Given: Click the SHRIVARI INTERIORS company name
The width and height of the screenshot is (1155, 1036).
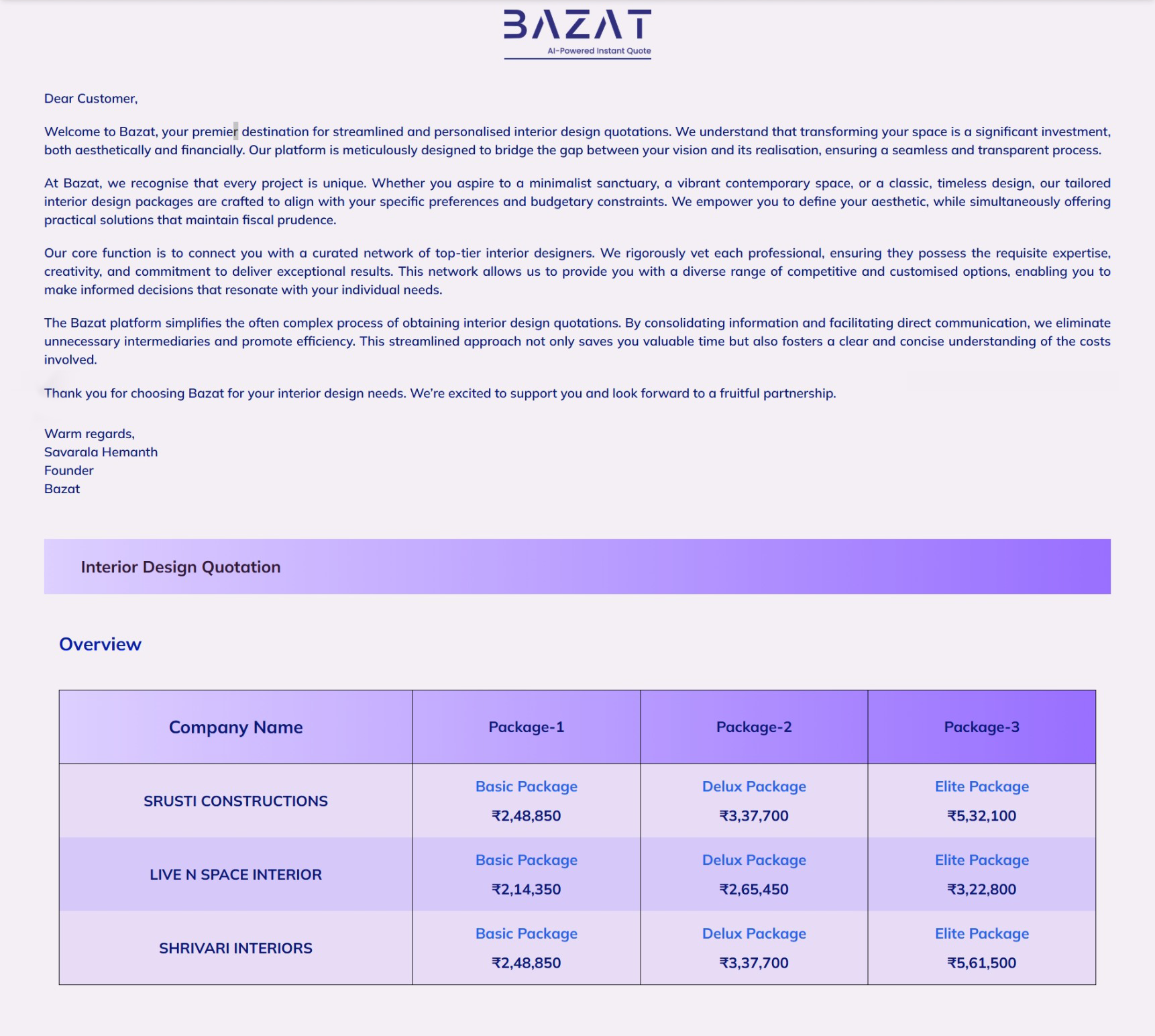Looking at the screenshot, I should coord(235,948).
